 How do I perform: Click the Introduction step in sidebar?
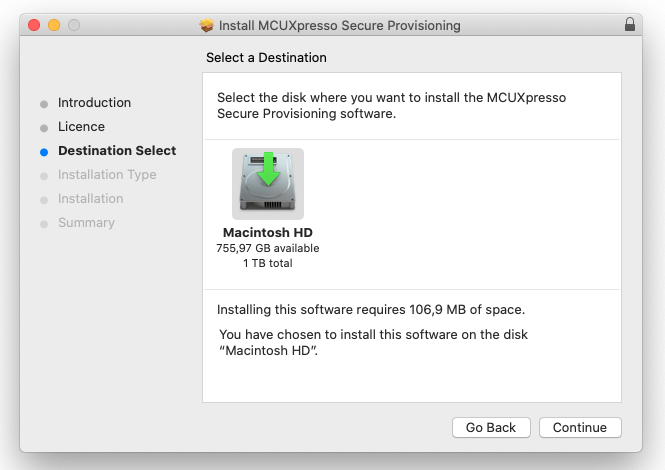(94, 103)
